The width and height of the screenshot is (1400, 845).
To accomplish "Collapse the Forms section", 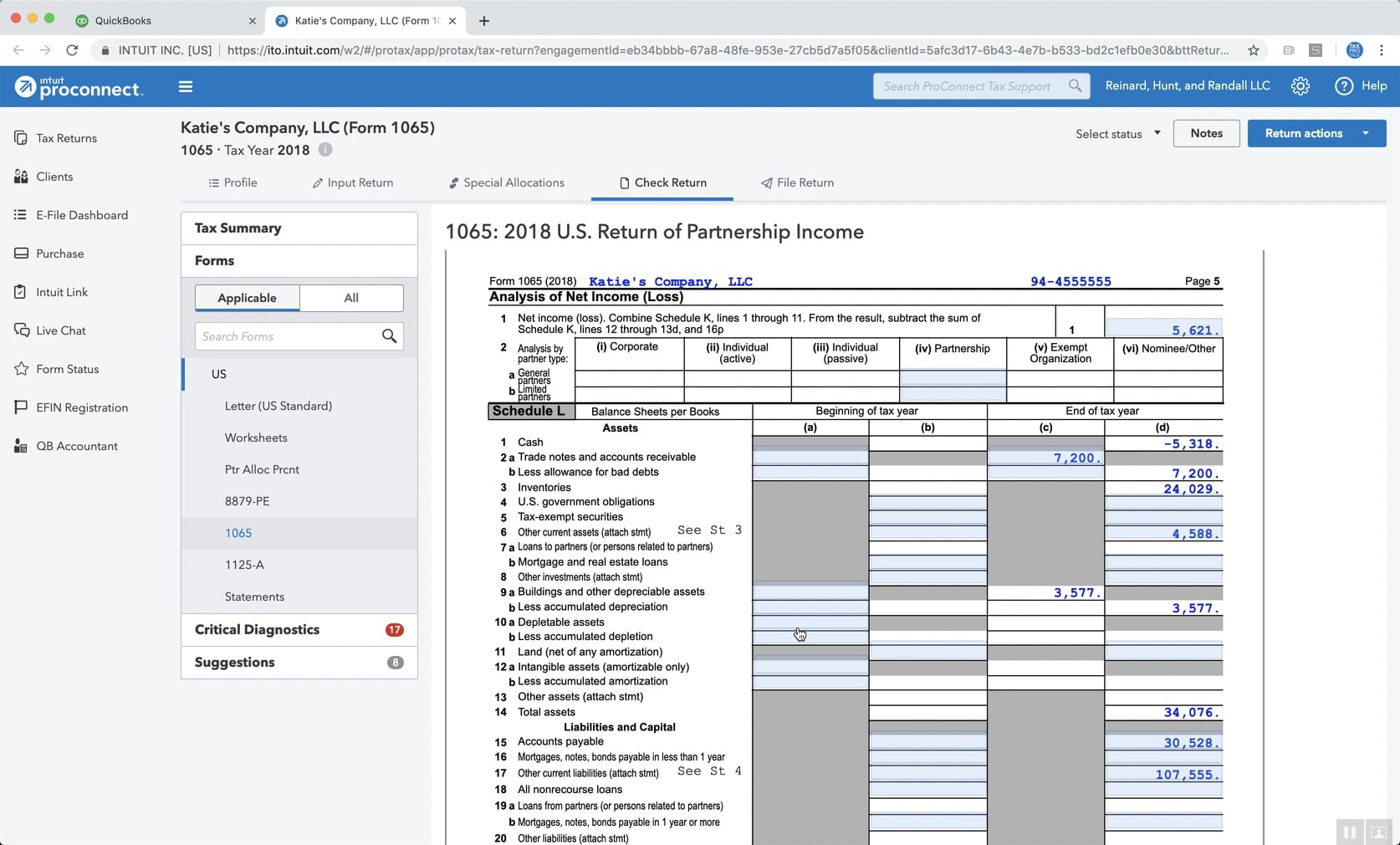I will (x=299, y=260).
